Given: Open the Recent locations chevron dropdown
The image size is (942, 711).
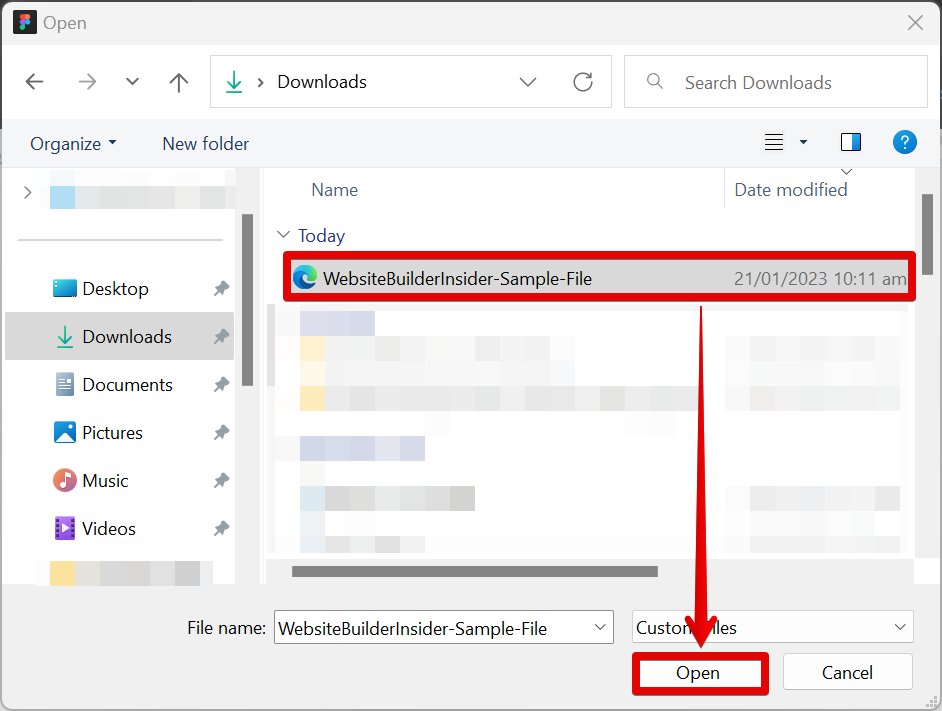Looking at the screenshot, I should pos(132,82).
